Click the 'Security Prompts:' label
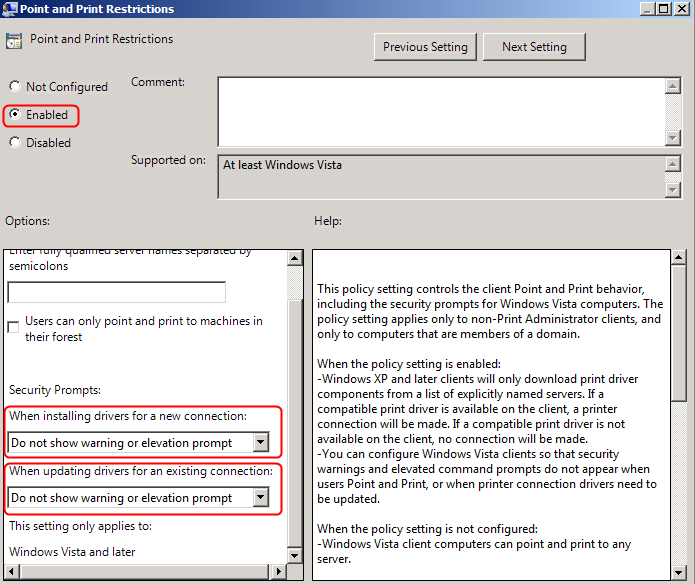 (x=55, y=390)
